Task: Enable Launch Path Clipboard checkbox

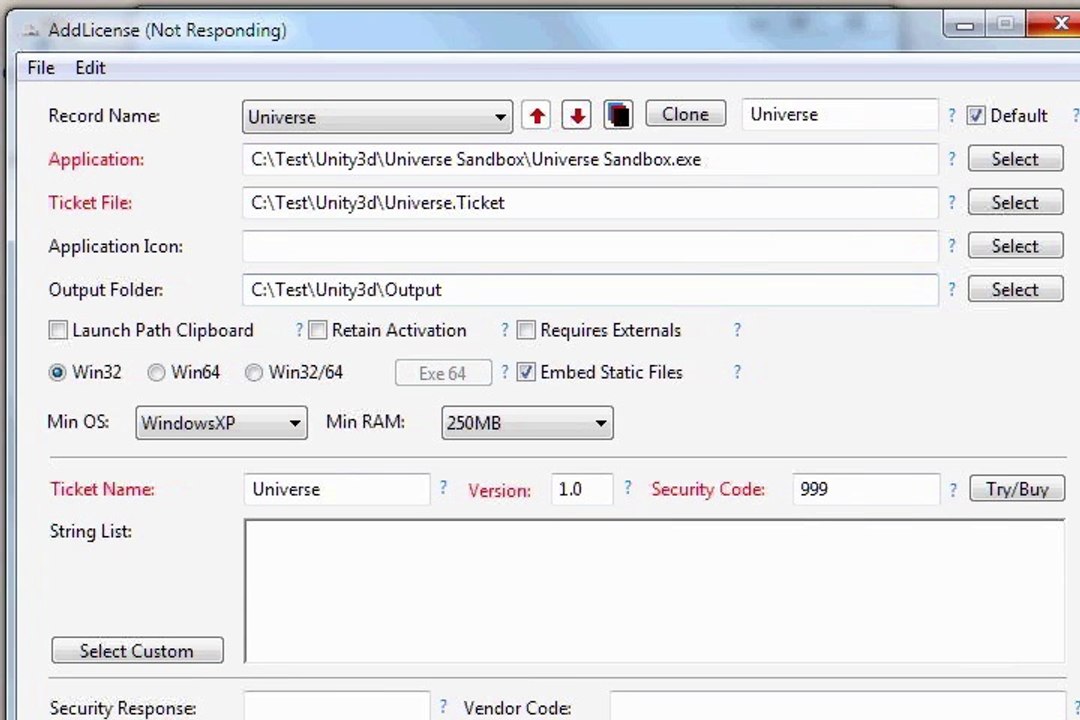Action: [58, 330]
